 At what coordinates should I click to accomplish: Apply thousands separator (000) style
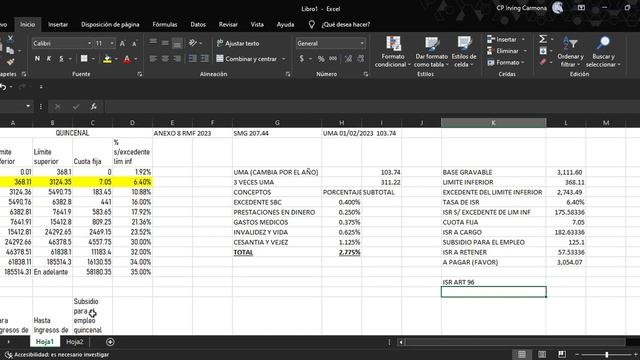point(333,59)
